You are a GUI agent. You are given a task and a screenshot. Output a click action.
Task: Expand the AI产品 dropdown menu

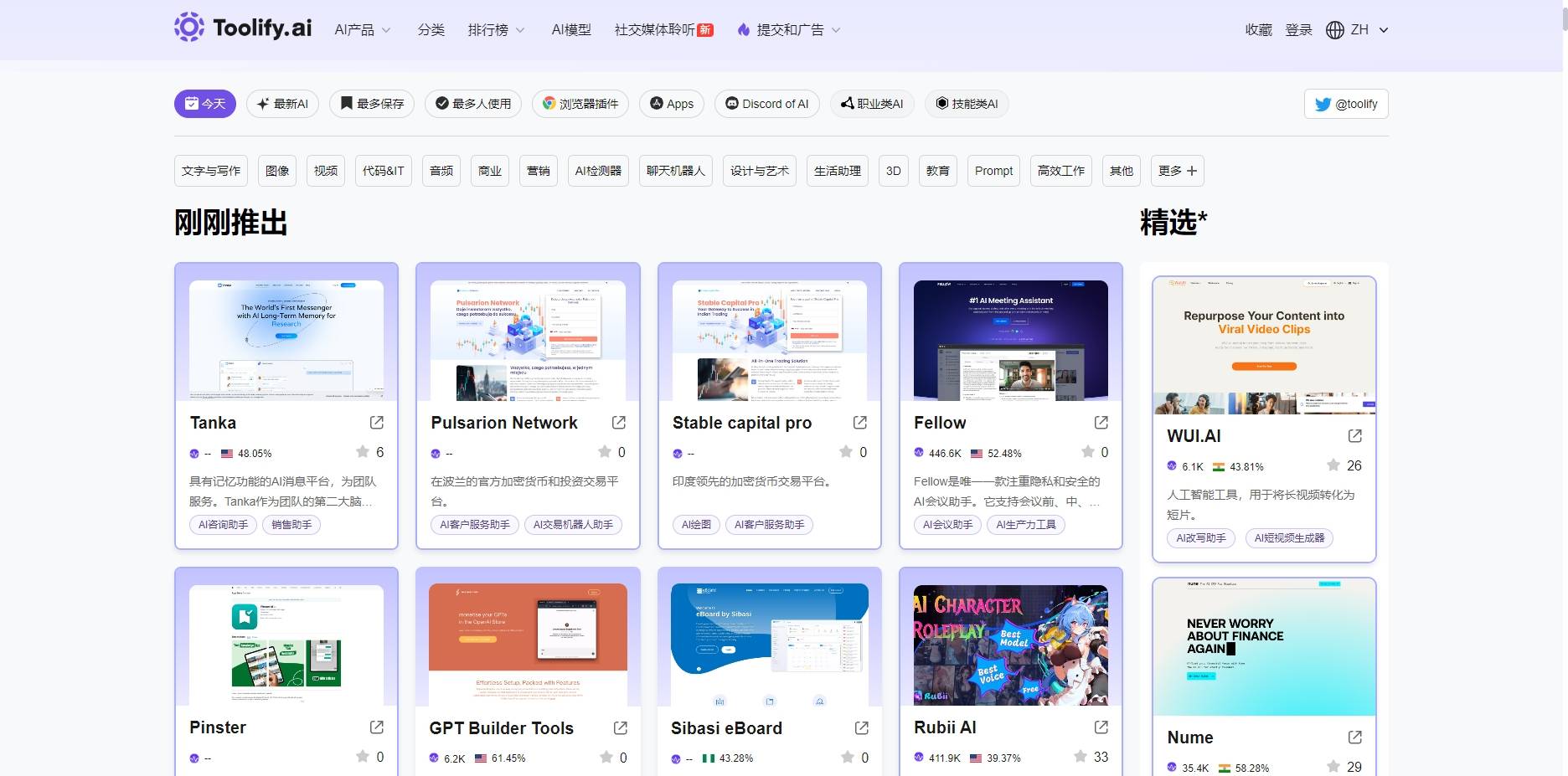[363, 30]
